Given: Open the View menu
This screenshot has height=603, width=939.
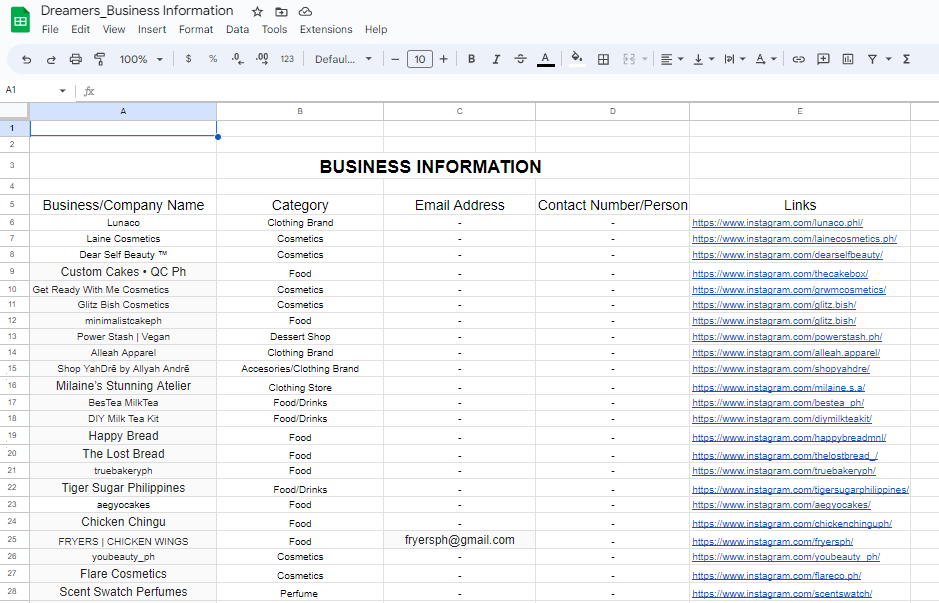Looking at the screenshot, I should [114, 29].
